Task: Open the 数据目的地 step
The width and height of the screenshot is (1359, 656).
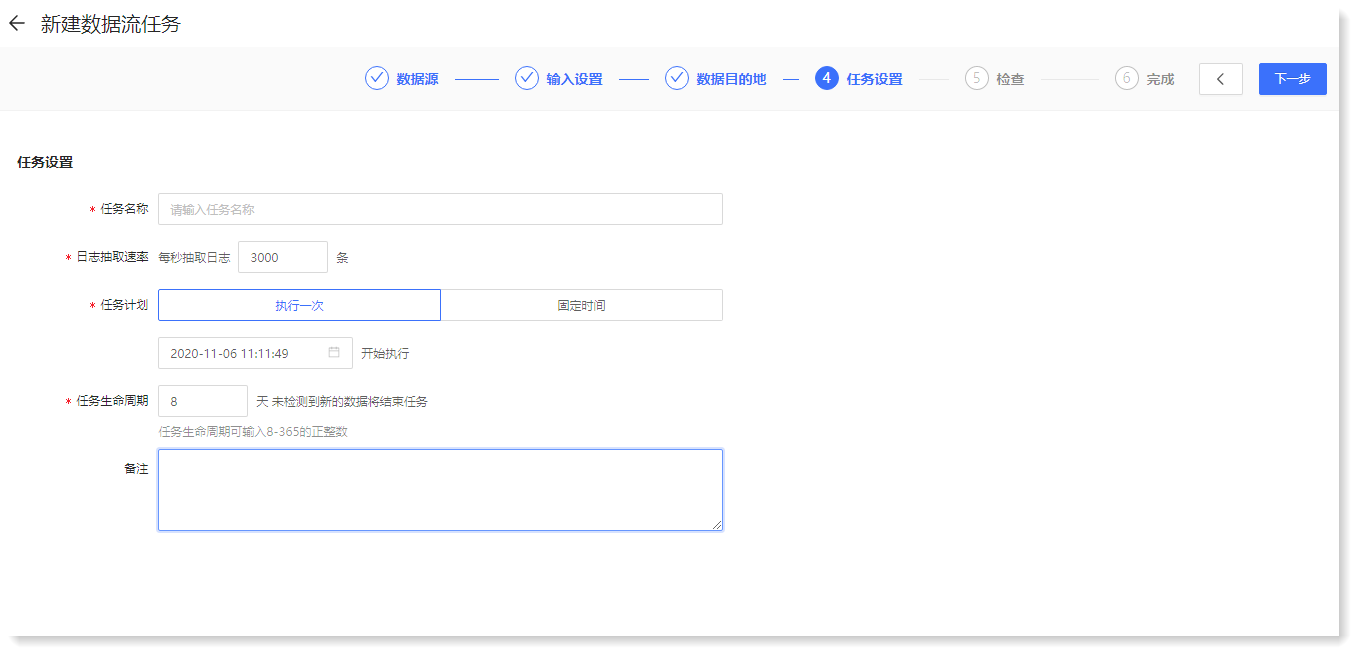Action: [x=731, y=79]
